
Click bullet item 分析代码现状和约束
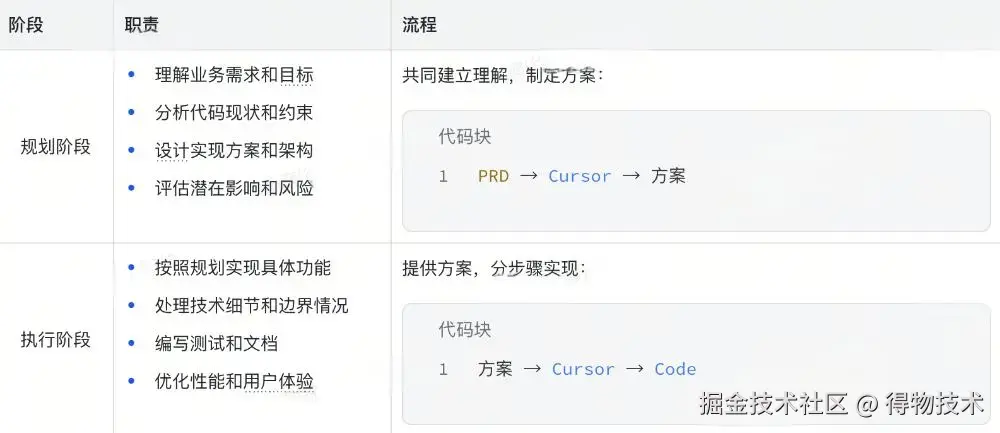pos(234,113)
